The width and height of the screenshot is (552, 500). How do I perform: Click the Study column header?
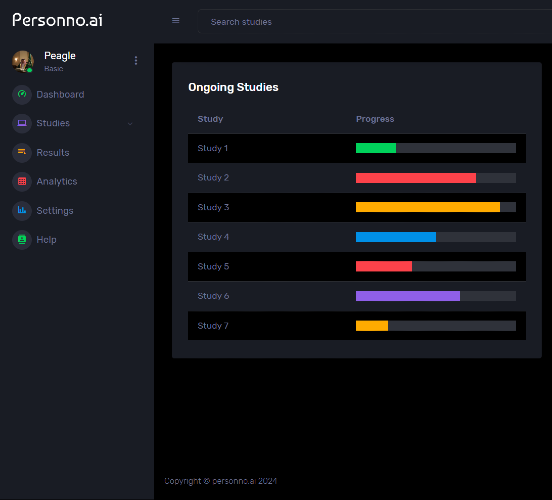(x=210, y=119)
